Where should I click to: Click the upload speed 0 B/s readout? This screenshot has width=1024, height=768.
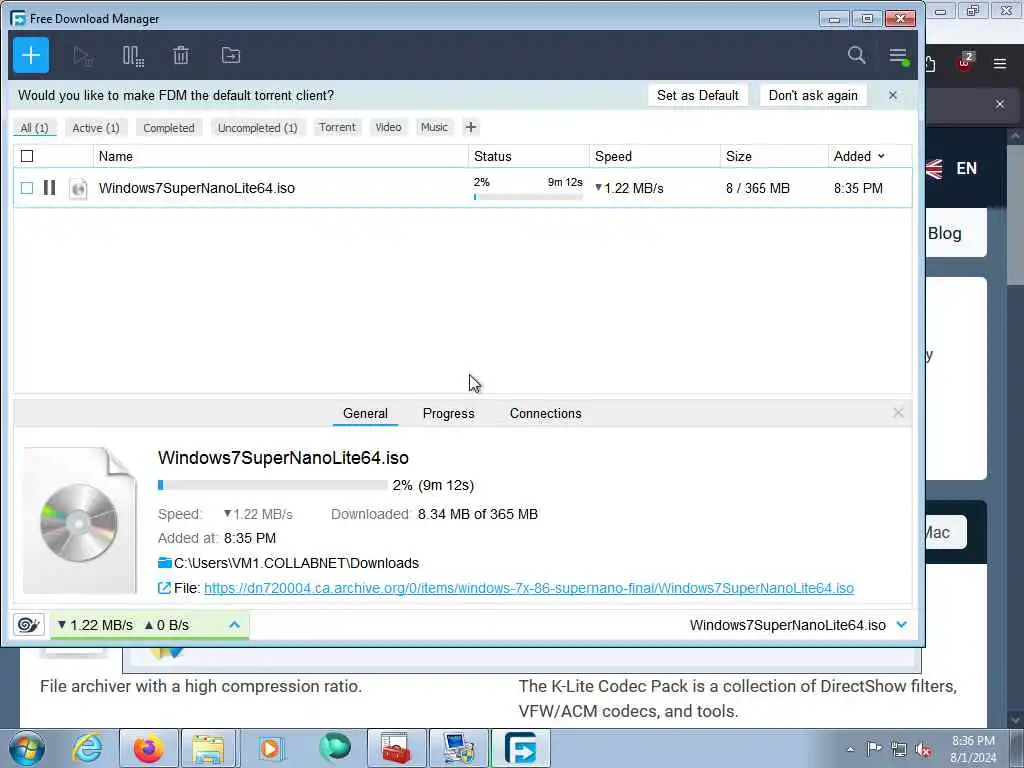[x=167, y=625]
